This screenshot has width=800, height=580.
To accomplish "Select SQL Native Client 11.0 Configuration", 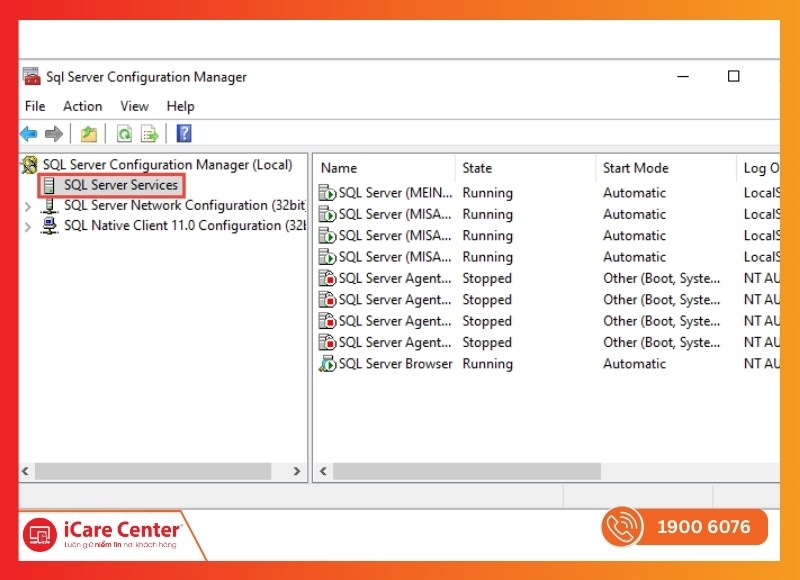I will coord(185,225).
